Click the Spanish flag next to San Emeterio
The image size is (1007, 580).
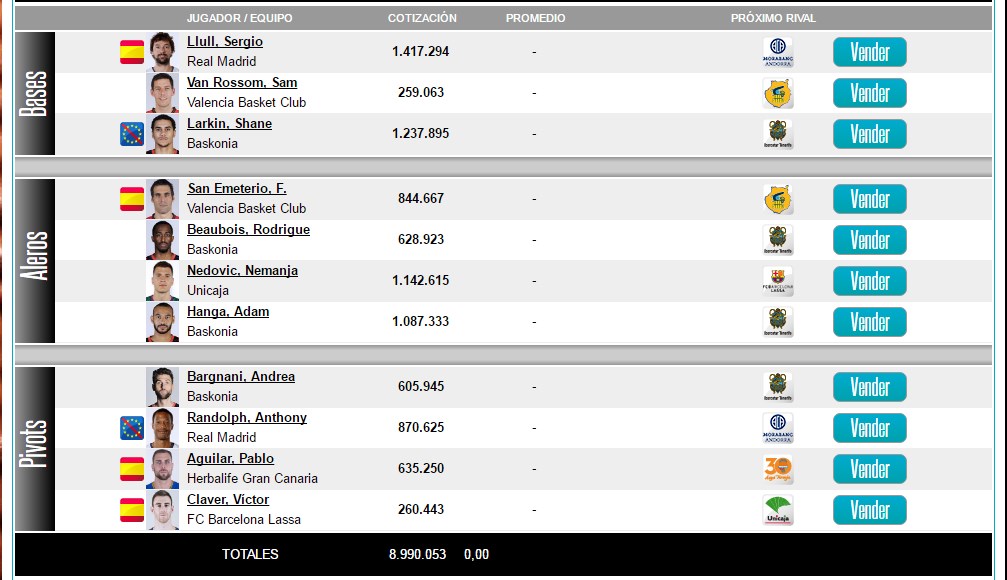(x=132, y=199)
